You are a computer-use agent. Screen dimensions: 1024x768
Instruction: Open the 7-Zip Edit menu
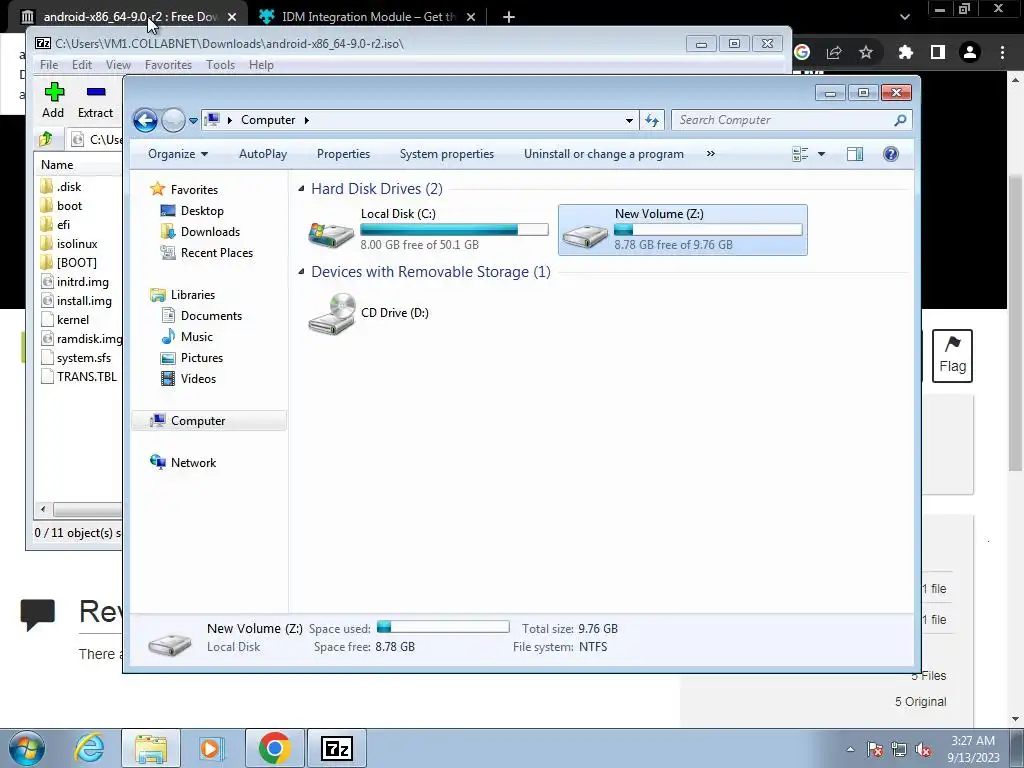82,65
